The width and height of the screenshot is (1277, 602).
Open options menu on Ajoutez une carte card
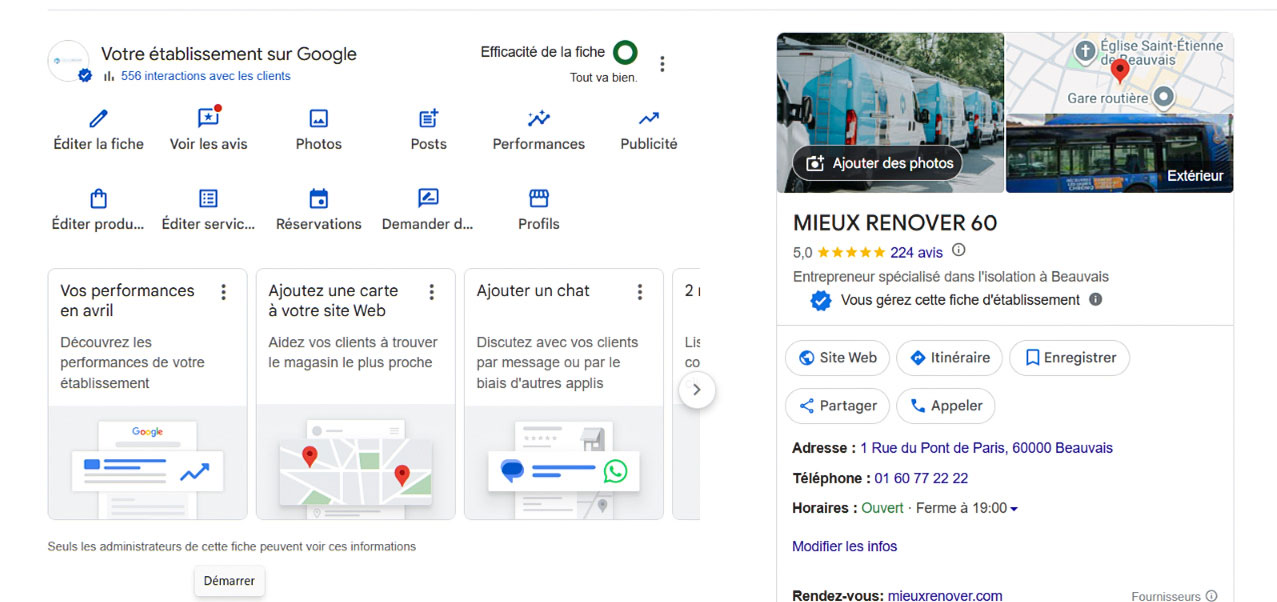[432, 292]
